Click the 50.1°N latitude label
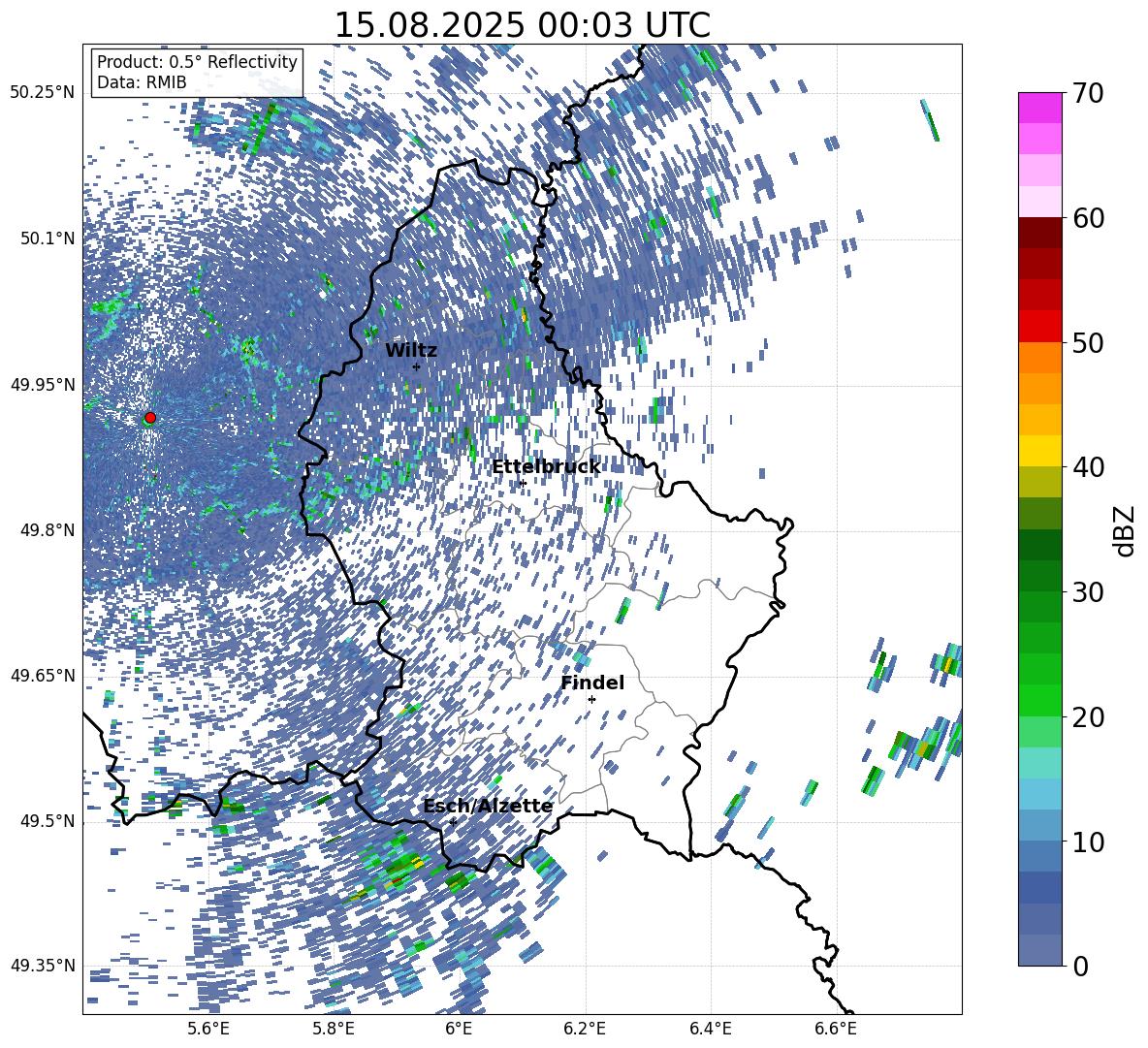The image size is (1148, 1048). (48, 238)
